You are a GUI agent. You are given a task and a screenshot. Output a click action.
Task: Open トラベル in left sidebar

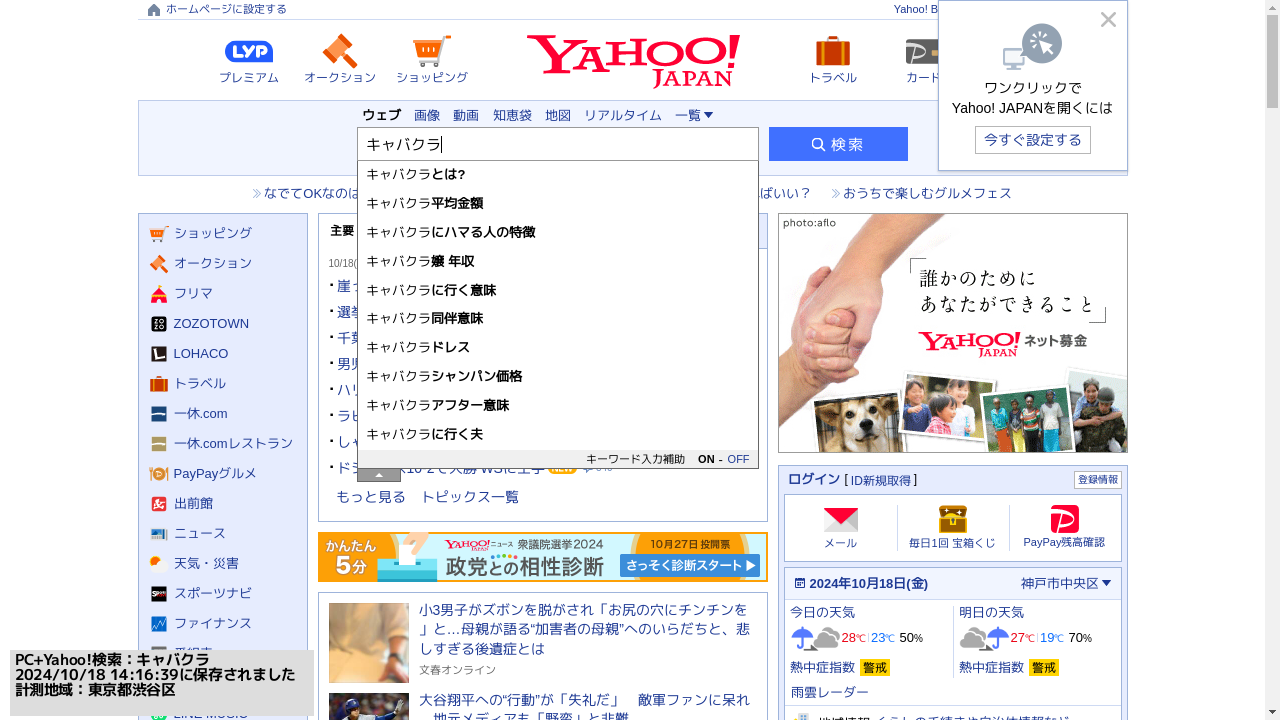[199, 383]
